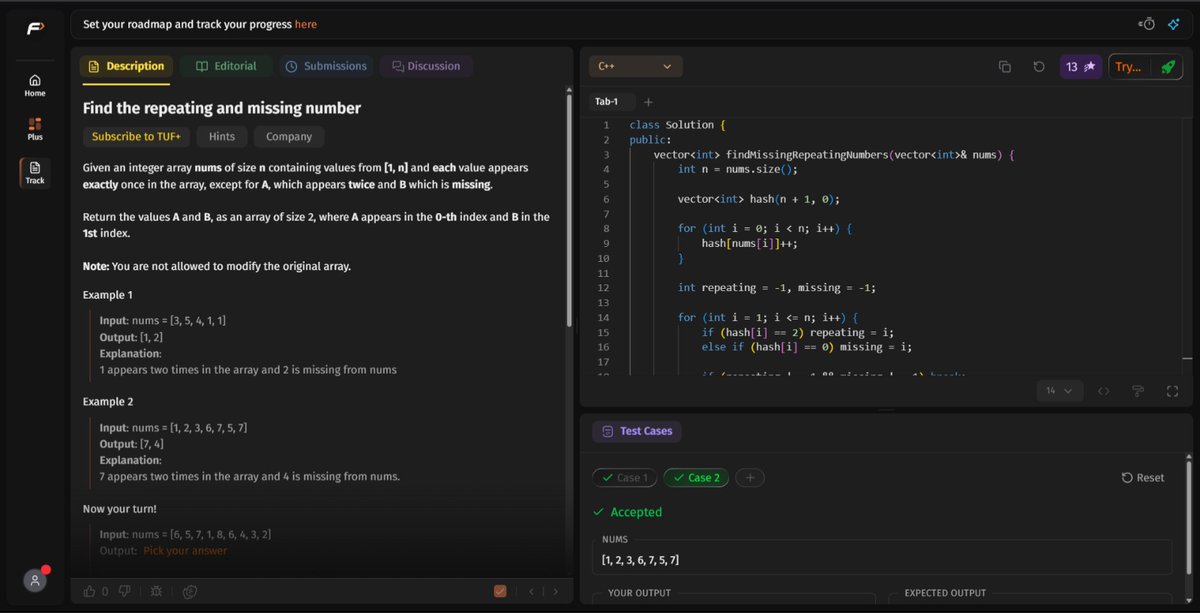
Task: Click the coins icon in footer
Action: click(x=190, y=591)
